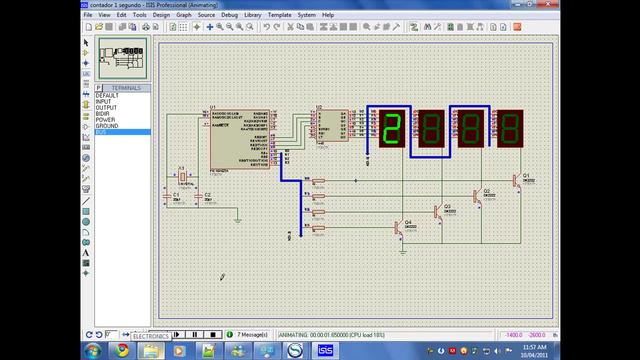The width and height of the screenshot is (640, 360).
Task: Open the Library menu
Action: 253,15
